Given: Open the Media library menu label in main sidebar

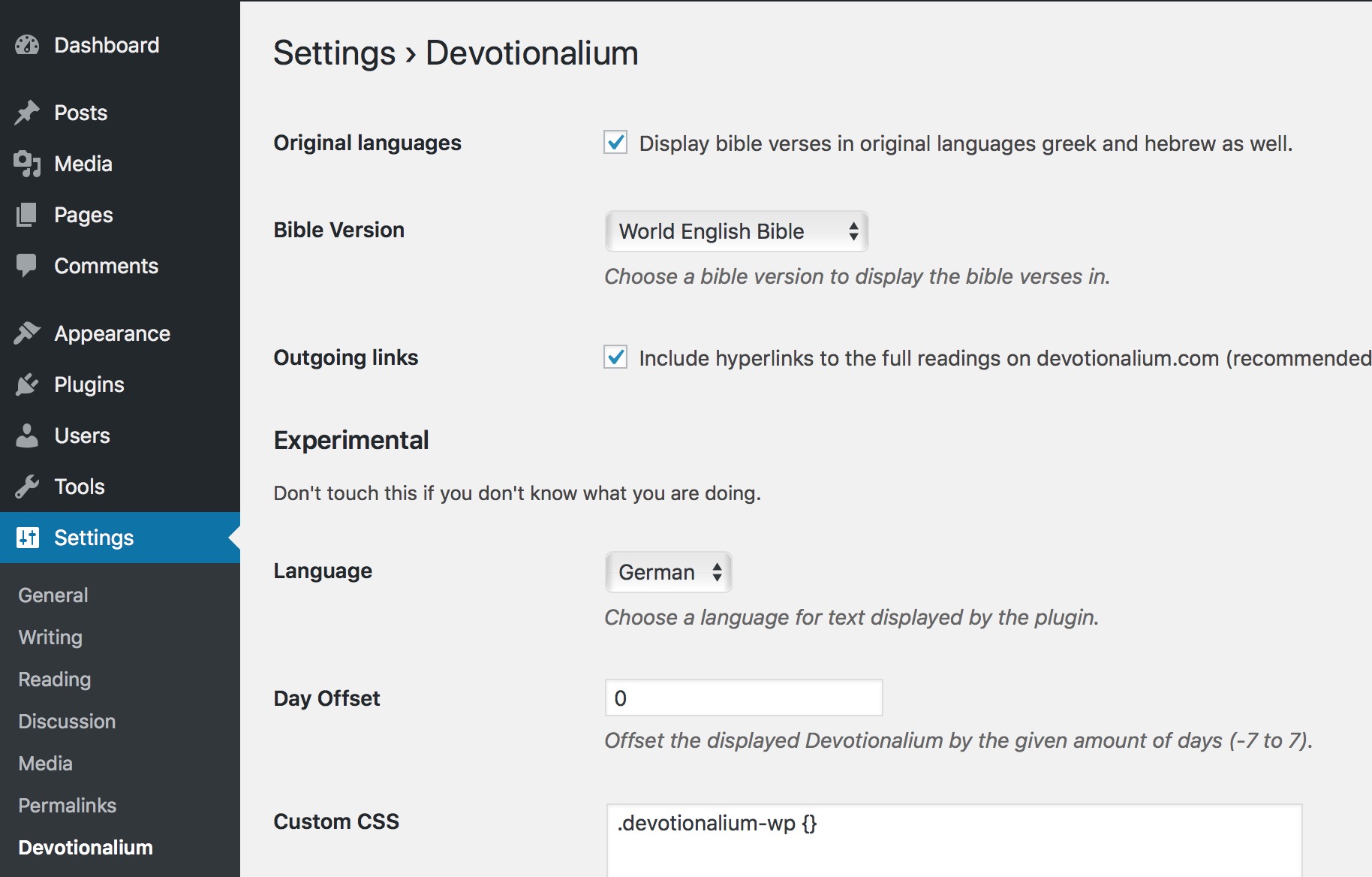Looking at the screenshot, I should pos(83,164).
